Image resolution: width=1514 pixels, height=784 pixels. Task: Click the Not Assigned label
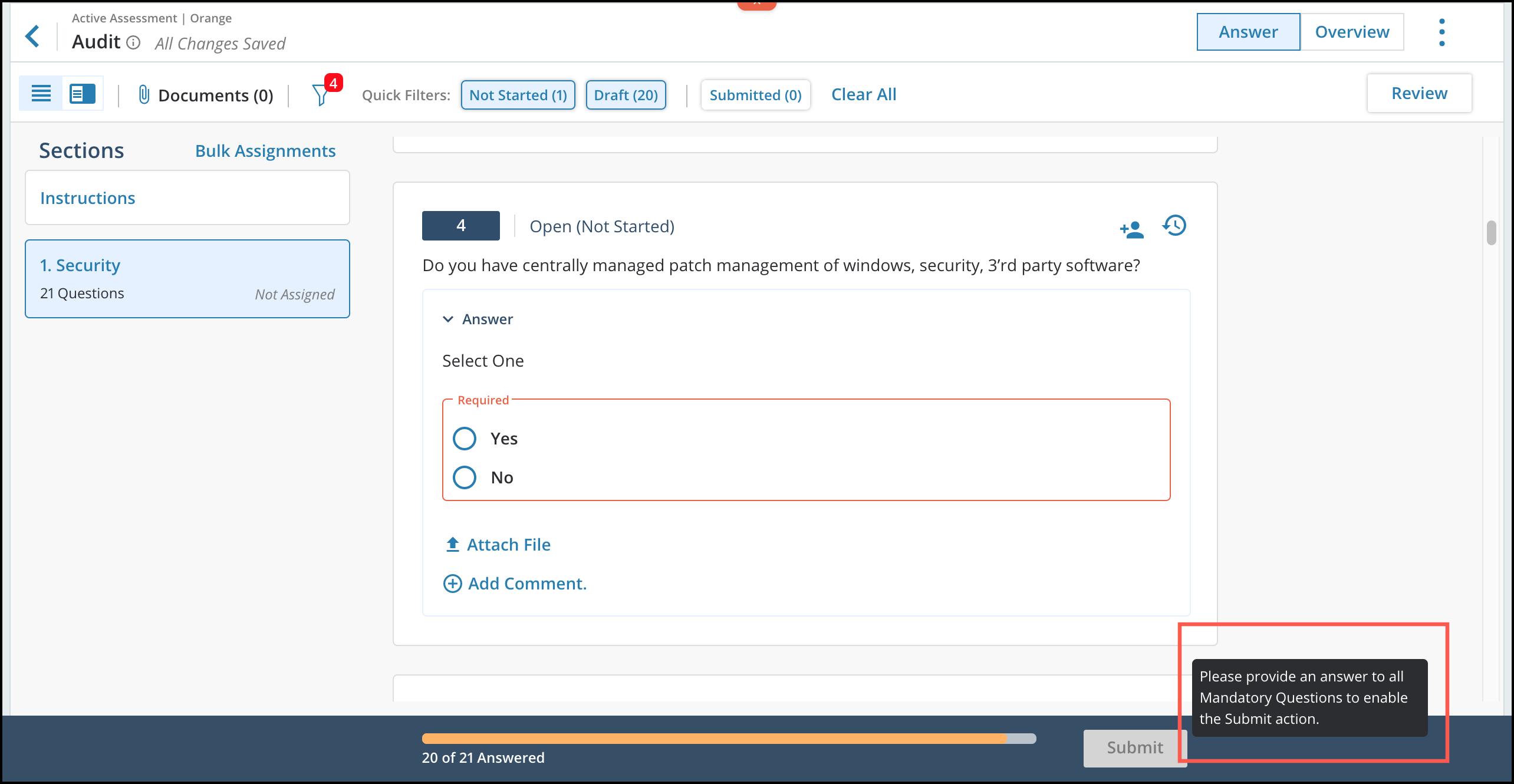pos(294,294)
